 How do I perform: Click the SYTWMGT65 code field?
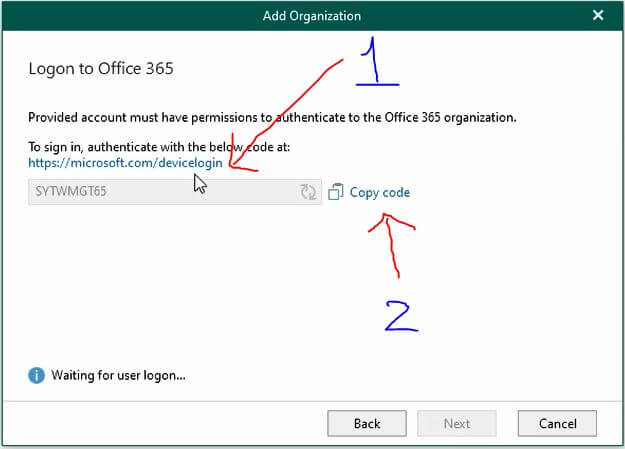coord(175,192)
